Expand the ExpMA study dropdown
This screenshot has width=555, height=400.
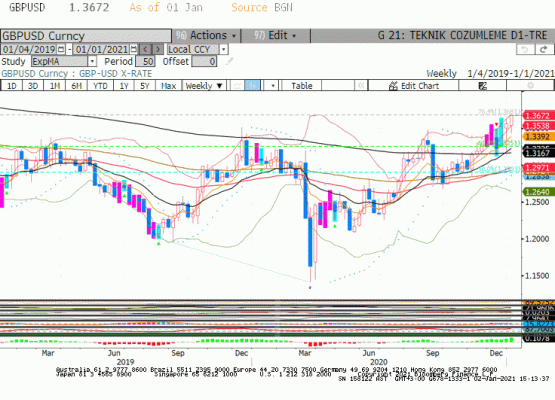coord(92,62)
